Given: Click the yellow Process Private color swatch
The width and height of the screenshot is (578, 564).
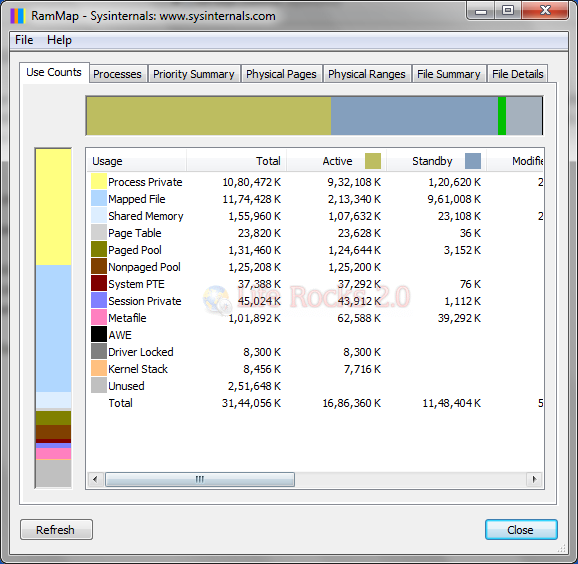Looking at the screenshot, I should (99, 182).
